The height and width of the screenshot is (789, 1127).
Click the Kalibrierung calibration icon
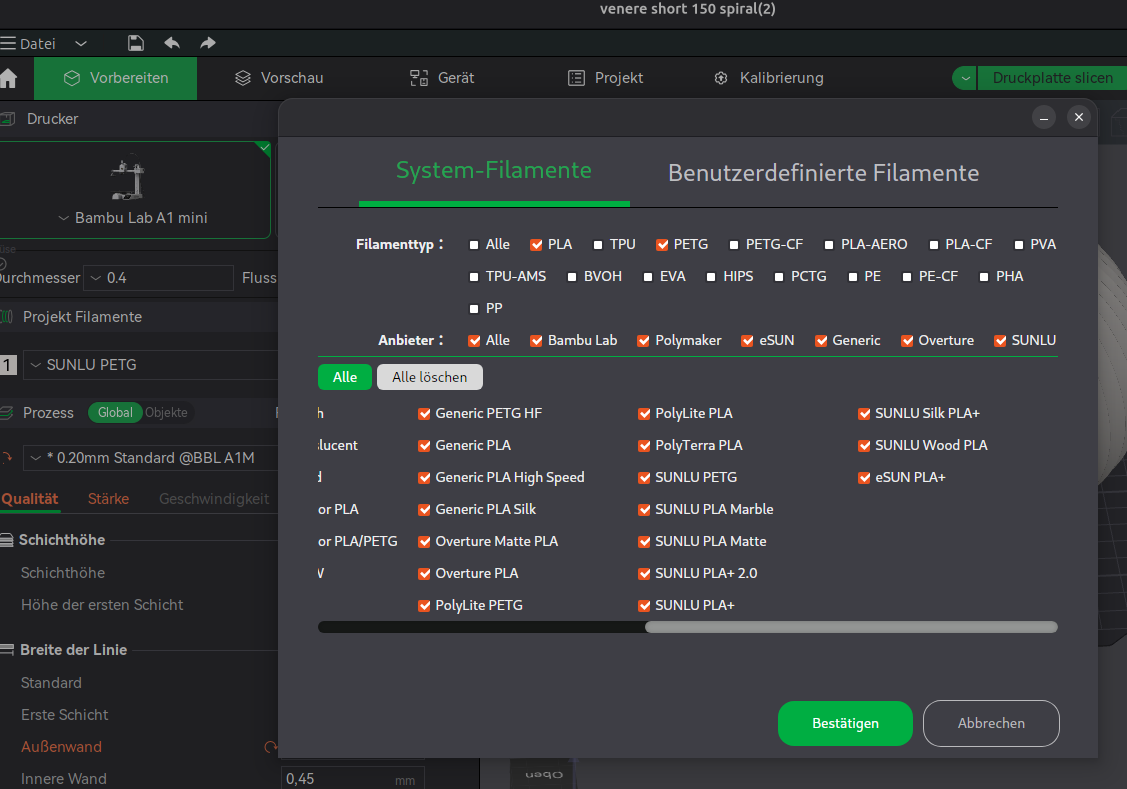click(x=721, y=78)
